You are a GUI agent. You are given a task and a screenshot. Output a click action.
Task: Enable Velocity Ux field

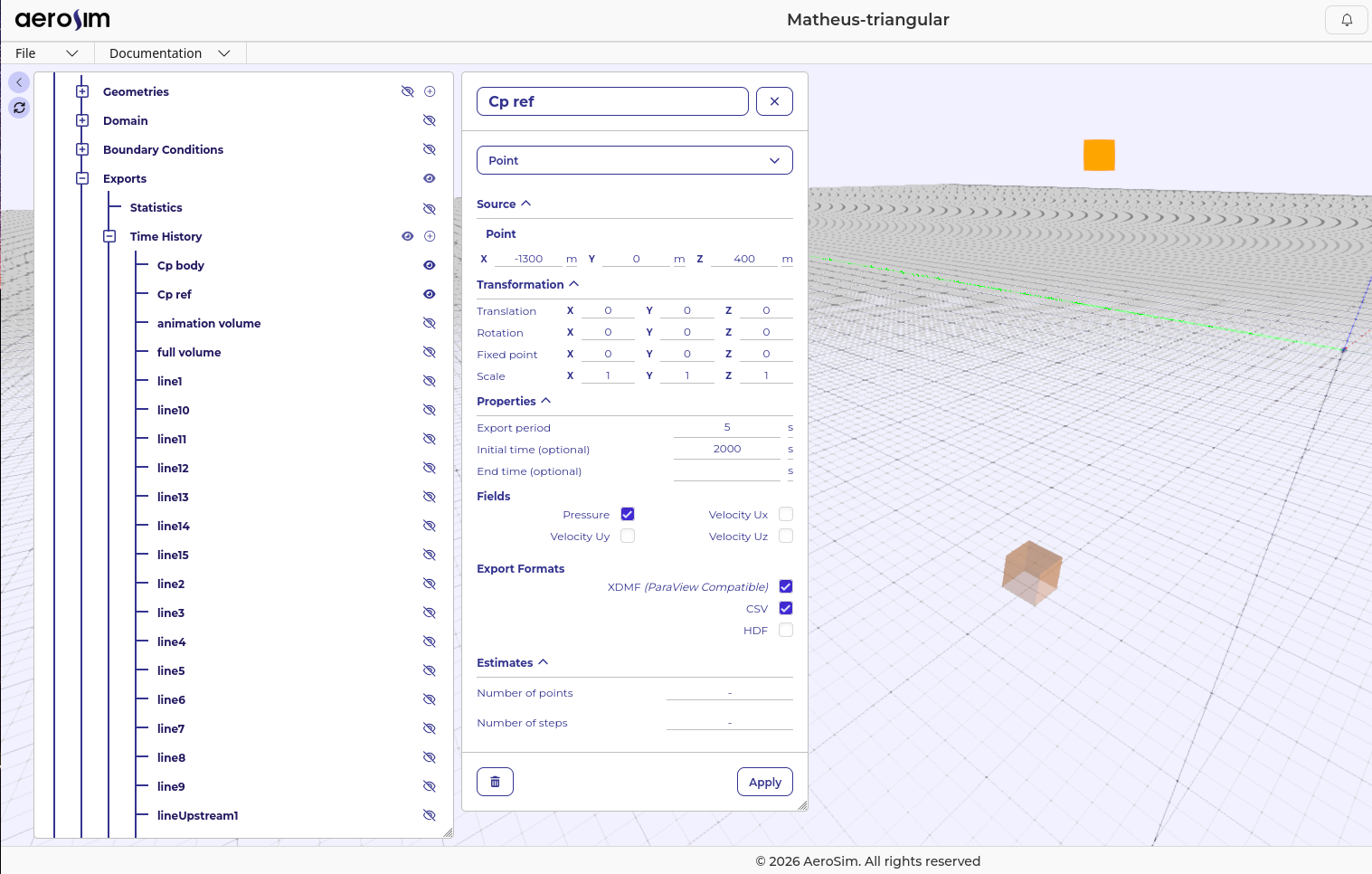click(x=786, y=514)
